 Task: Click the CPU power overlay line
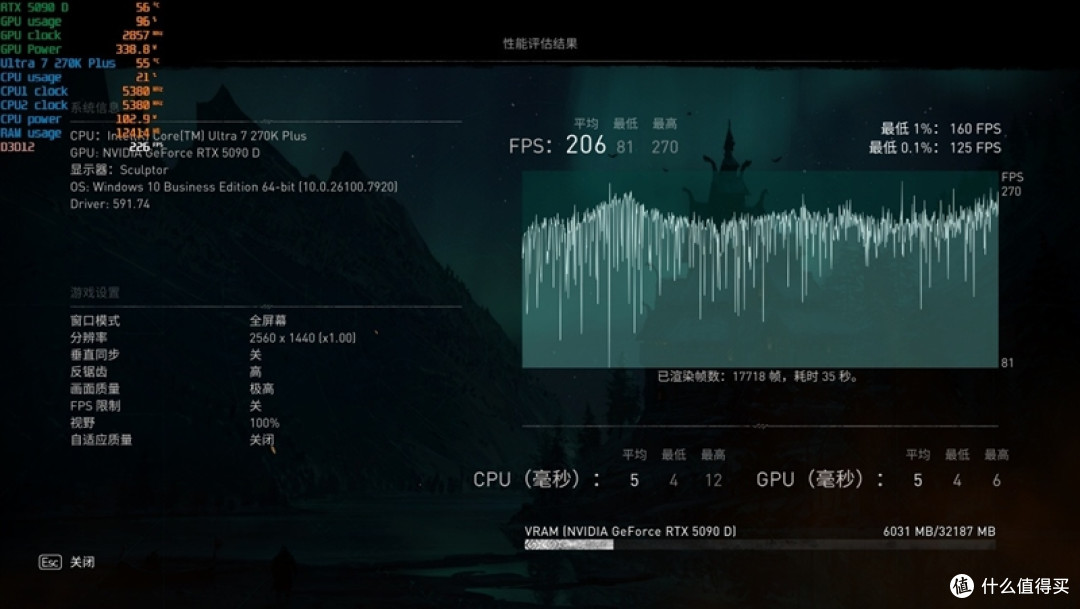point(79,118)
